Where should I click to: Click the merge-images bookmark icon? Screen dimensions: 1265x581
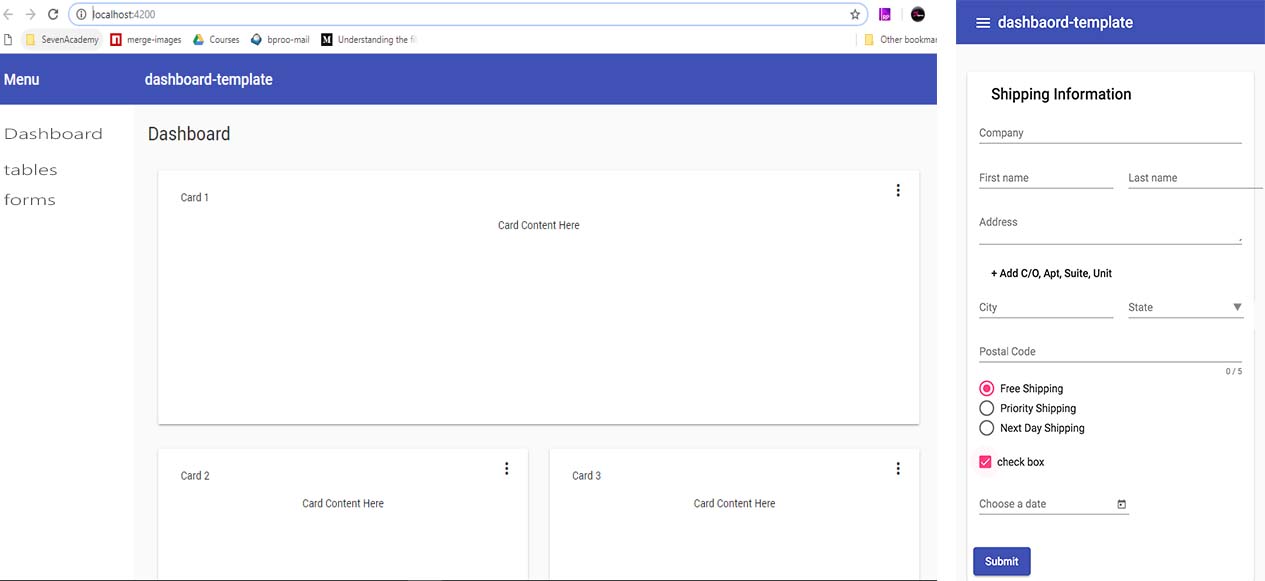click(116, 39)
